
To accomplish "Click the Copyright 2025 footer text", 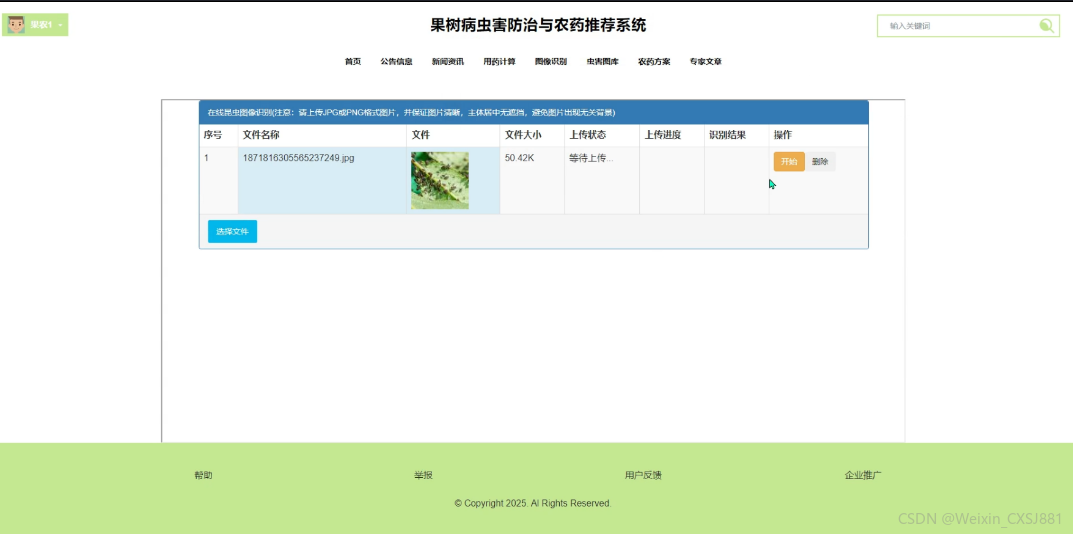I will (x=532, y=503).
